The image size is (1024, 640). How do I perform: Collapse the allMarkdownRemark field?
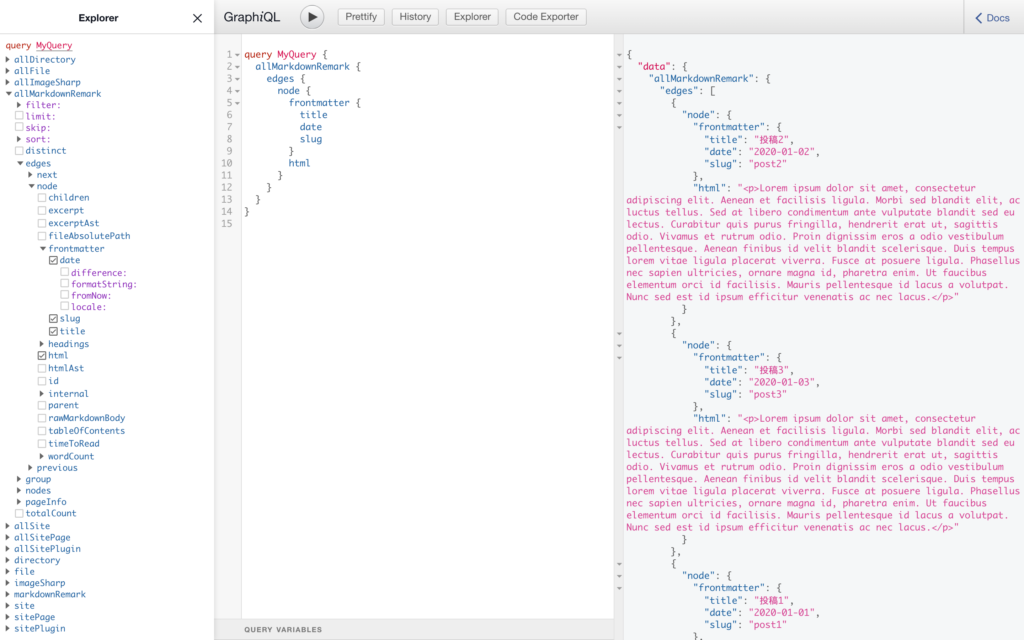(8, 93)
